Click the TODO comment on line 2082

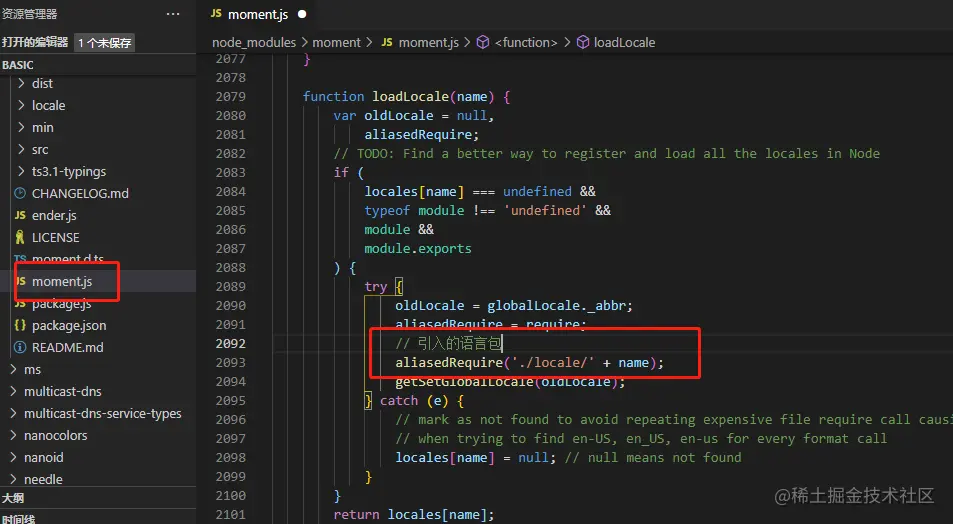[607, 153]
